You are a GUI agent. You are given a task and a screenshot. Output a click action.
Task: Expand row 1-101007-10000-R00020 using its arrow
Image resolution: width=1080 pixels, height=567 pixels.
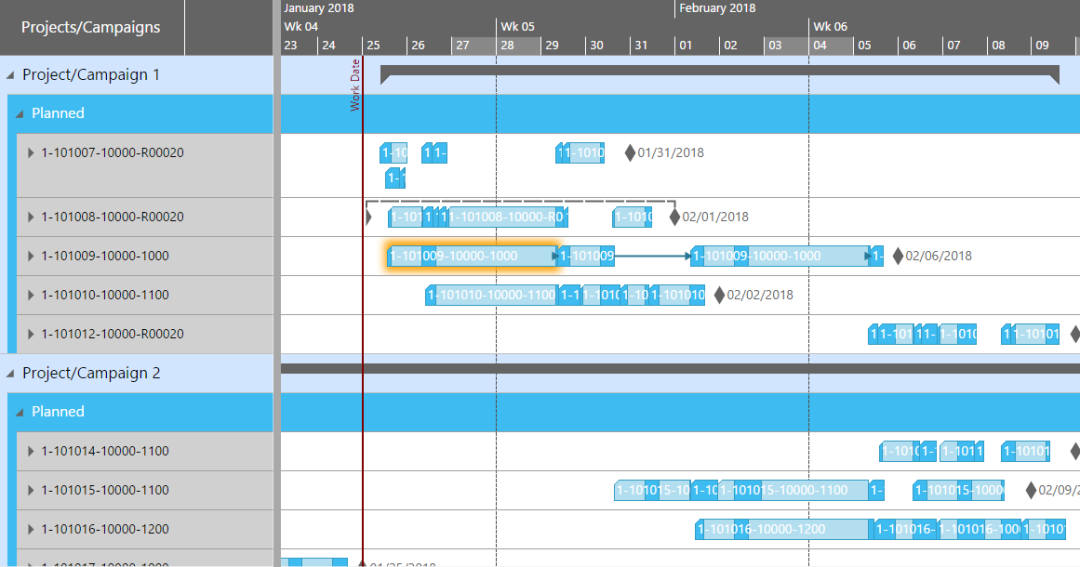click(31, 153)
